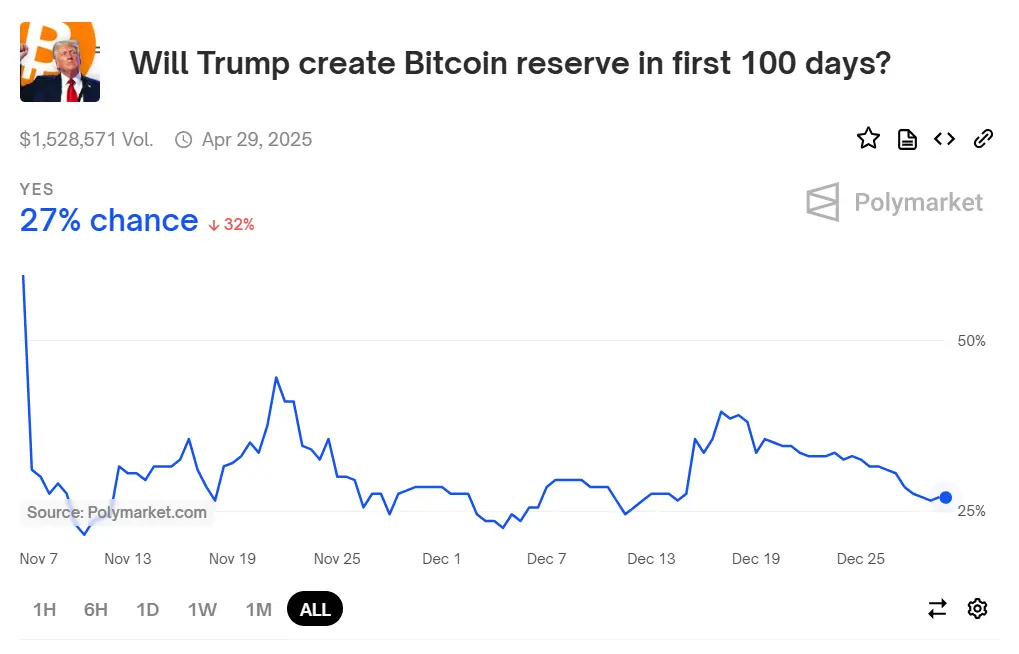
Task: Open the market rules document icon
Action: [x=905, y=138]
